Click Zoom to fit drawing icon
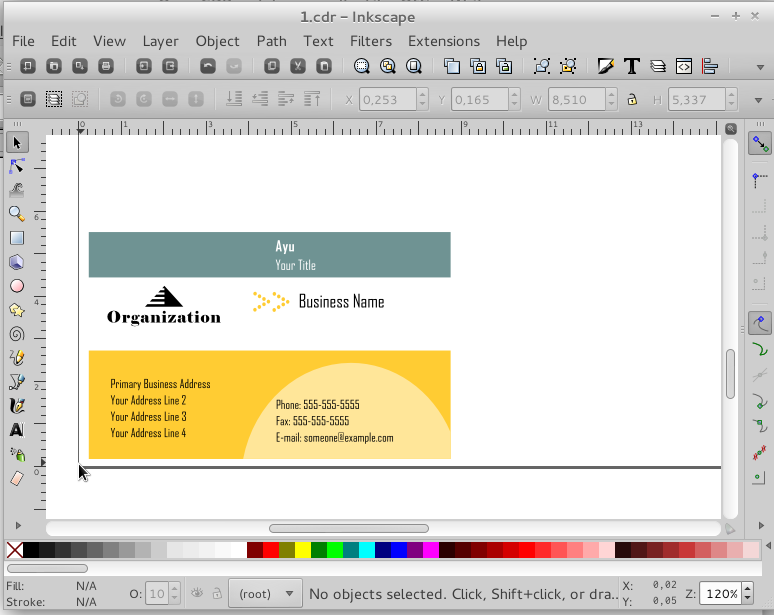 [x=387, y=66]
